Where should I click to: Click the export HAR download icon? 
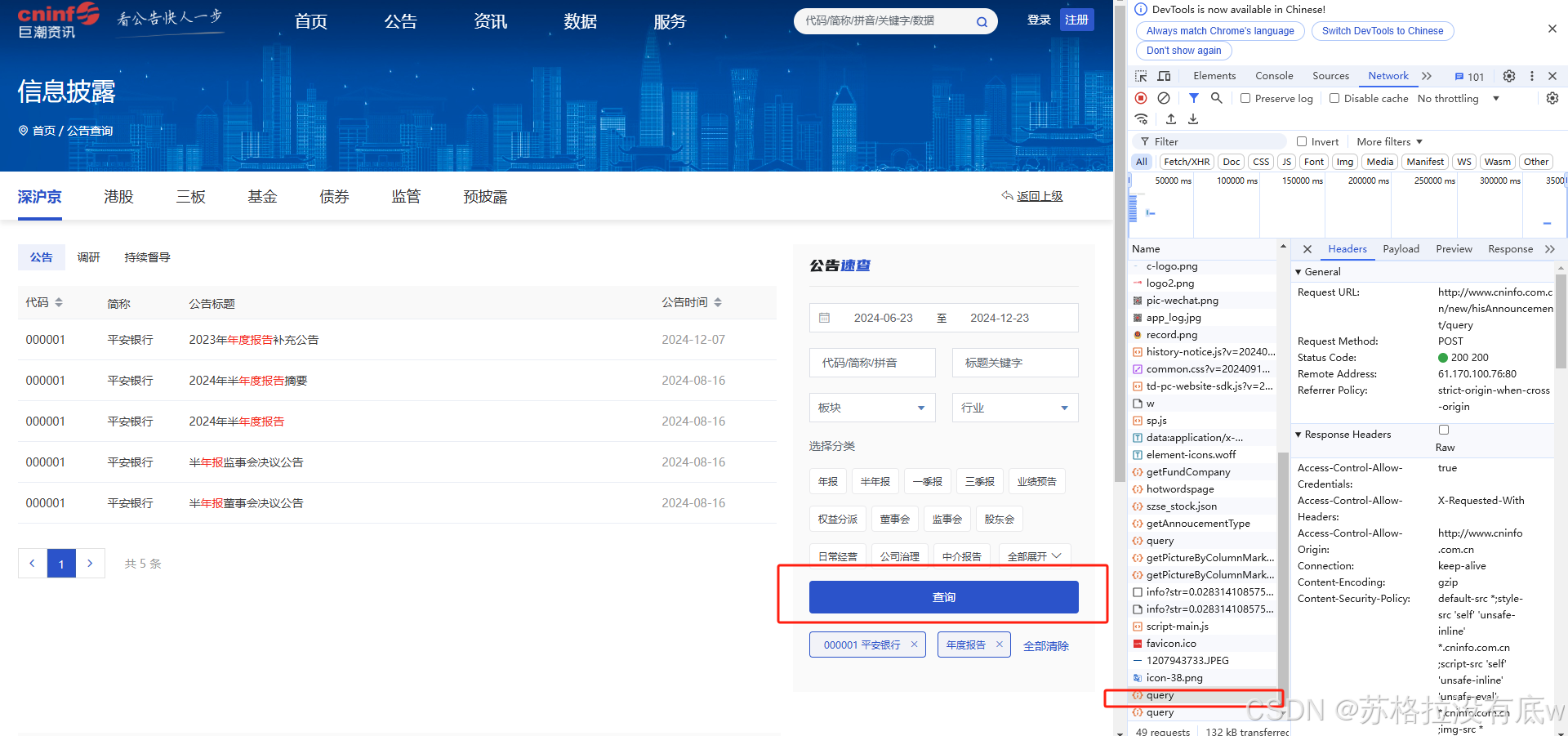[x=1193, y=119]
